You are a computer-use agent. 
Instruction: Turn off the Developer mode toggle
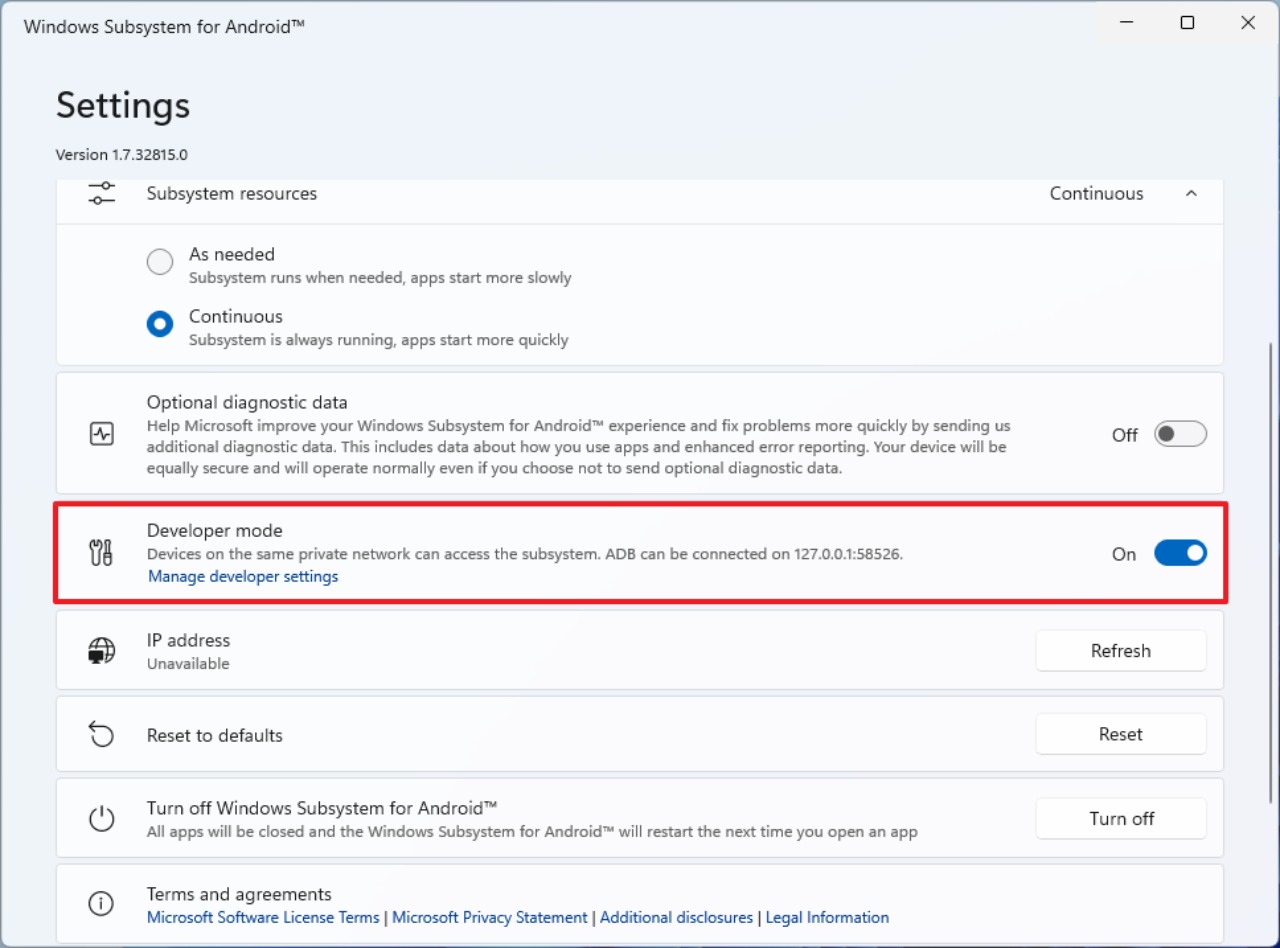pos(1180,553)
